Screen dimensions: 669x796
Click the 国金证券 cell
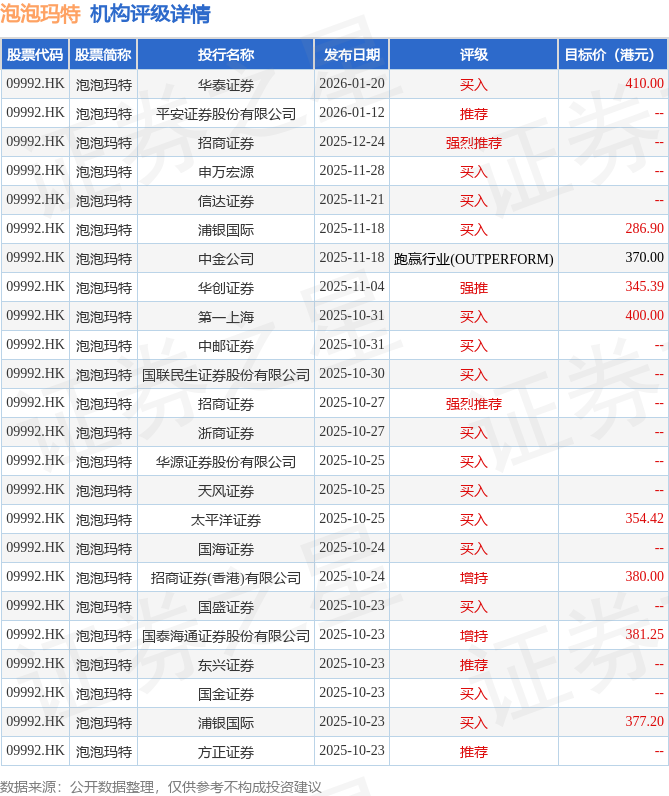coord(226,692)
